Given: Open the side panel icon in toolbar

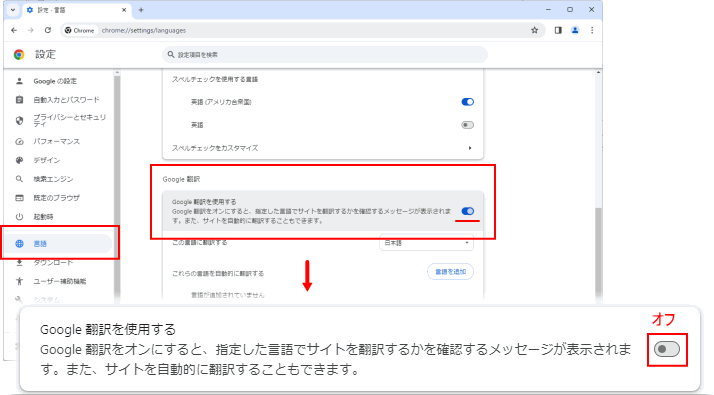Looking at the screenshot, I should point(558,30).
